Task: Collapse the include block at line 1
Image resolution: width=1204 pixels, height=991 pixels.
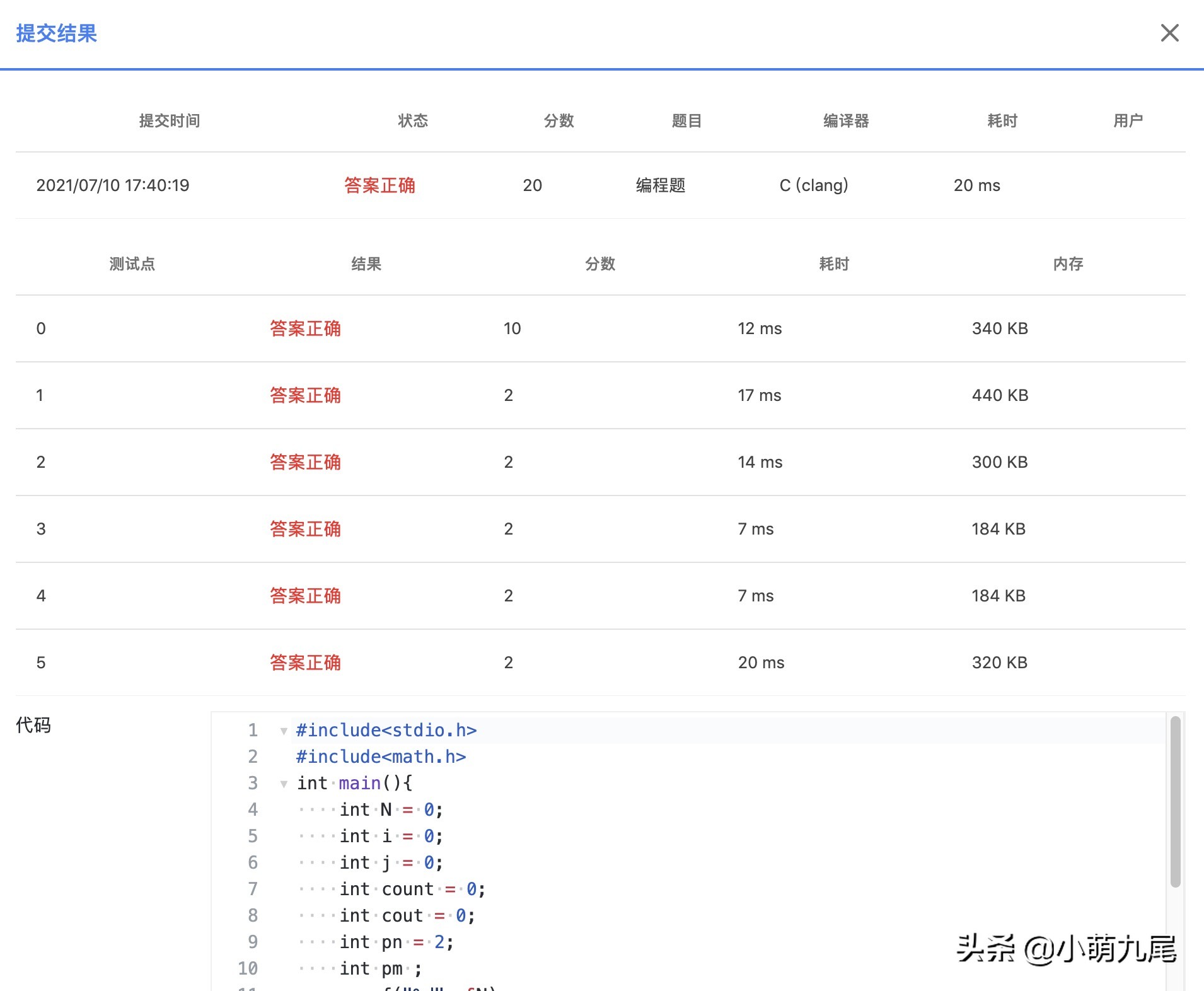Action: [x=283, y=730]
